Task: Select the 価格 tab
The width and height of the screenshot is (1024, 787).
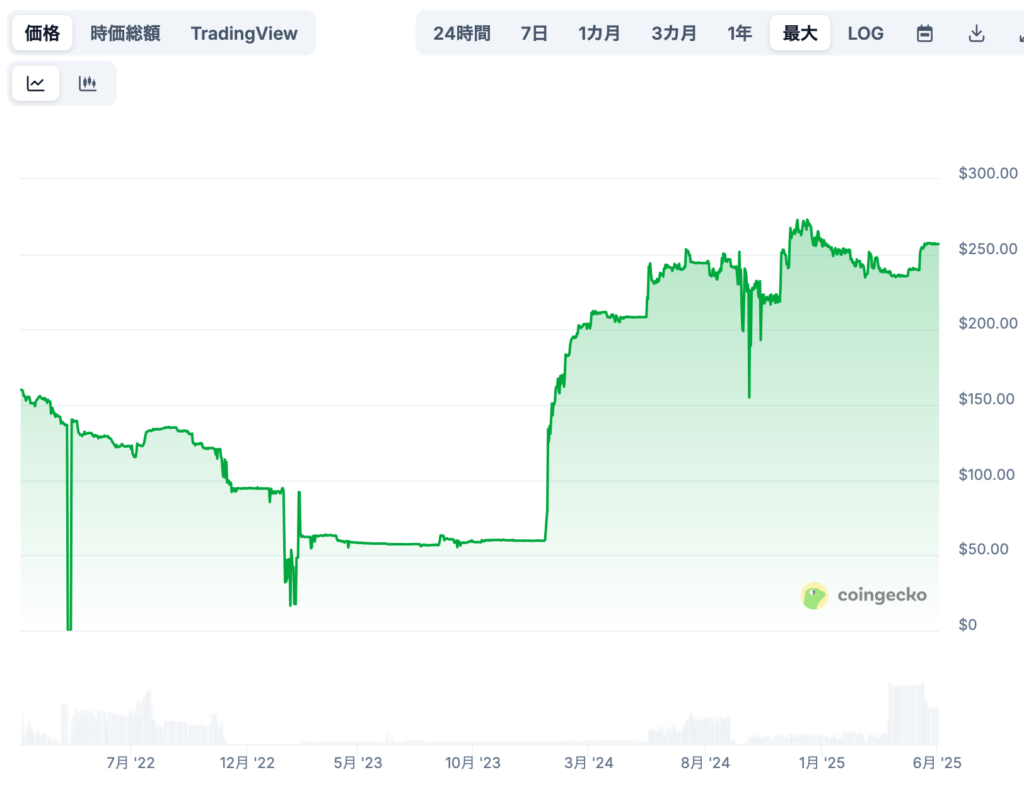Action: (x=42, y=33)
